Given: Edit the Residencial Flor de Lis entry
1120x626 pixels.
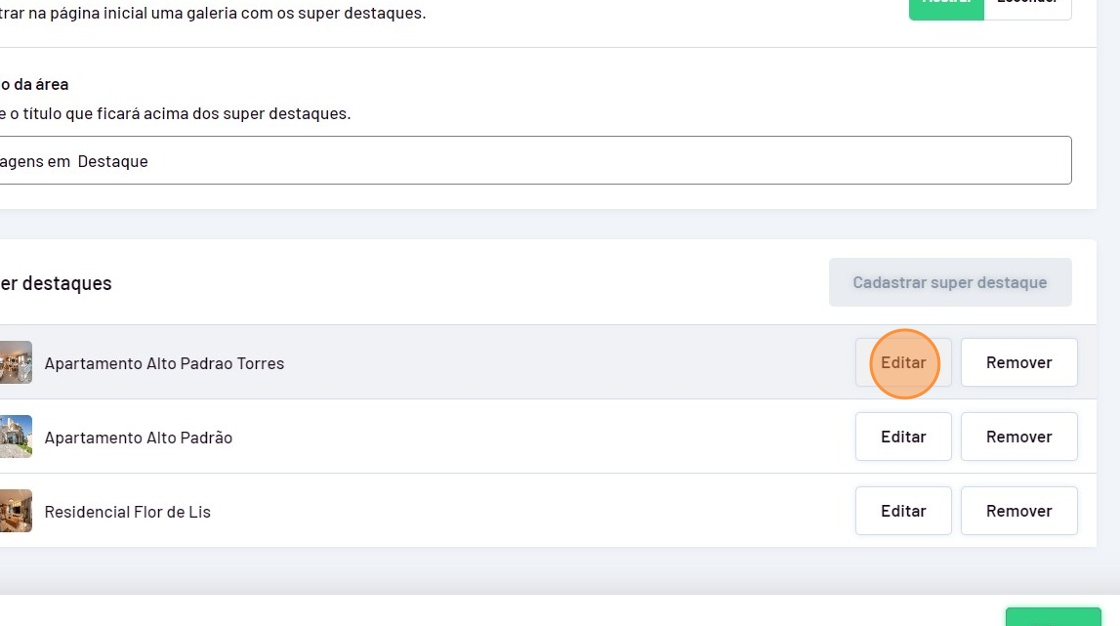Looking at the screenshot, I should tap(903, 510).
